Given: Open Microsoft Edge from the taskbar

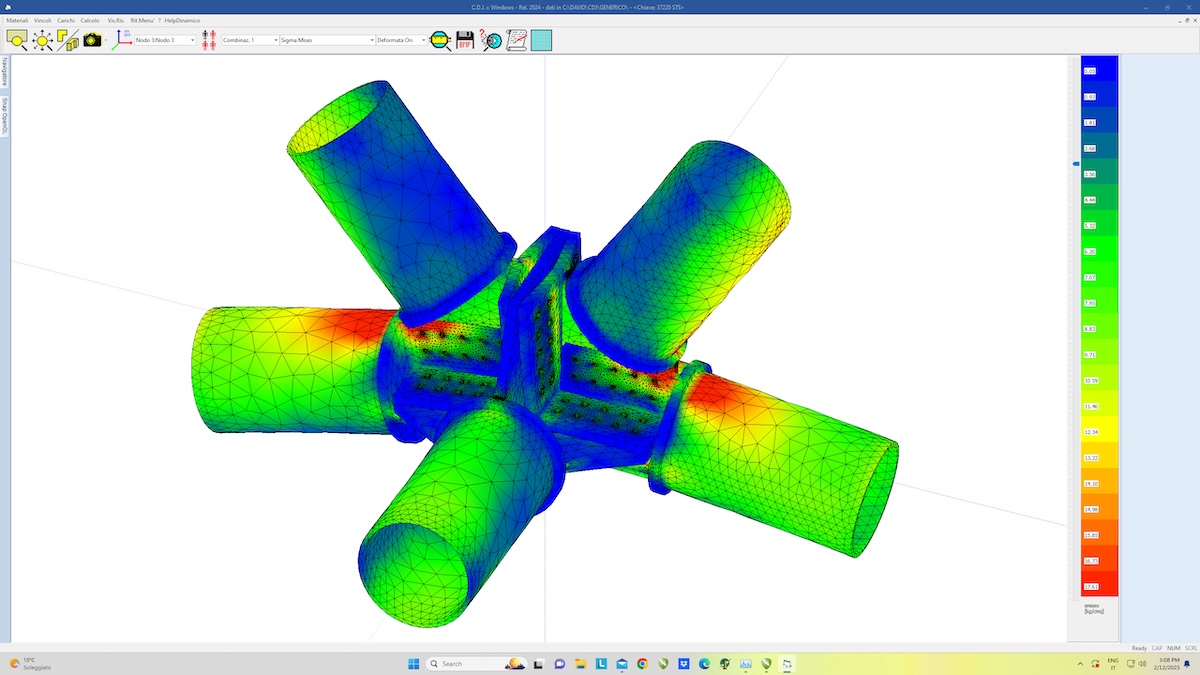Looking at the screenshot, I should click(704, 663).
